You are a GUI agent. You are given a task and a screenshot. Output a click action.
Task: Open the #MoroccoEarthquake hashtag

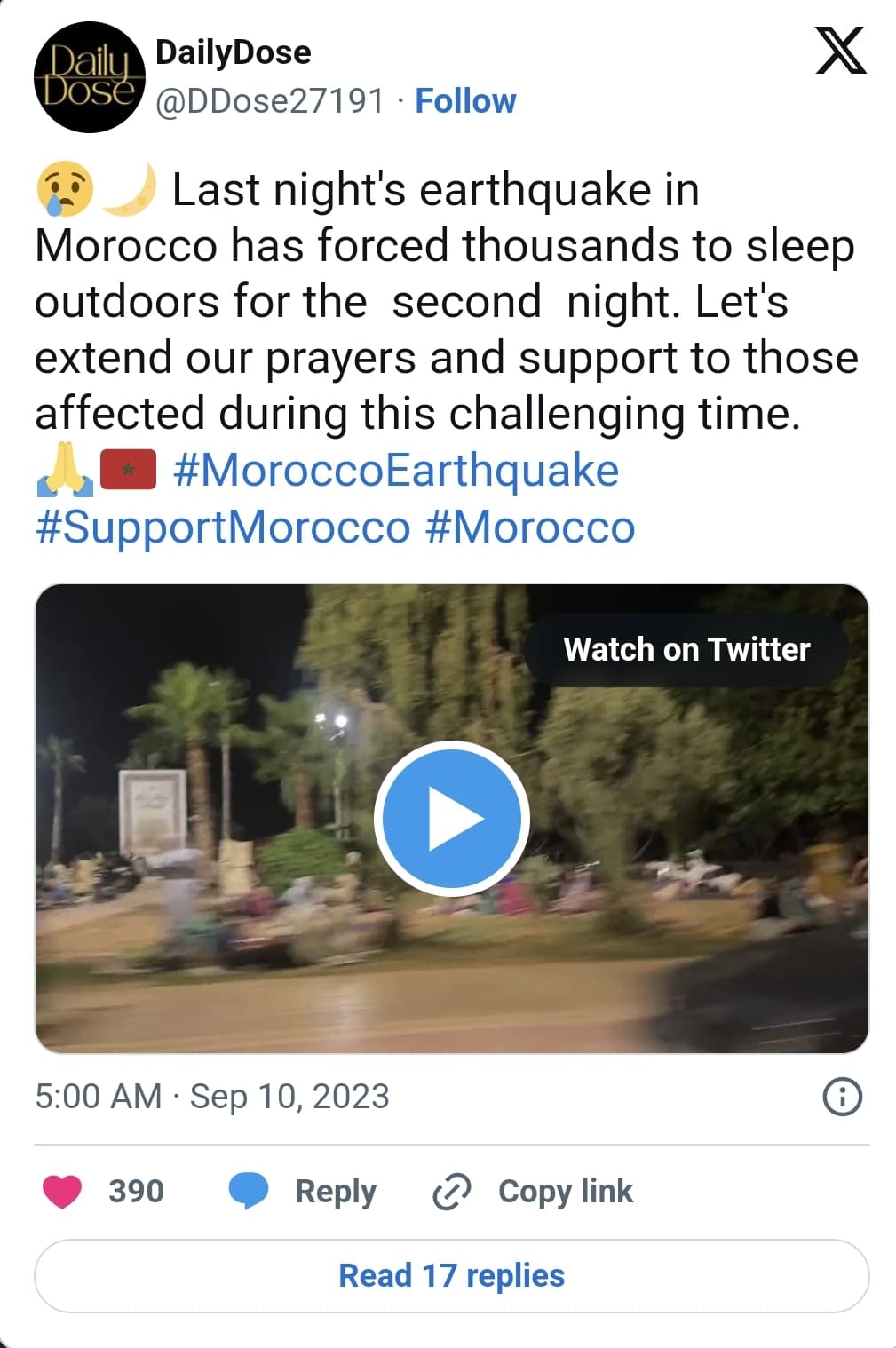396,470
